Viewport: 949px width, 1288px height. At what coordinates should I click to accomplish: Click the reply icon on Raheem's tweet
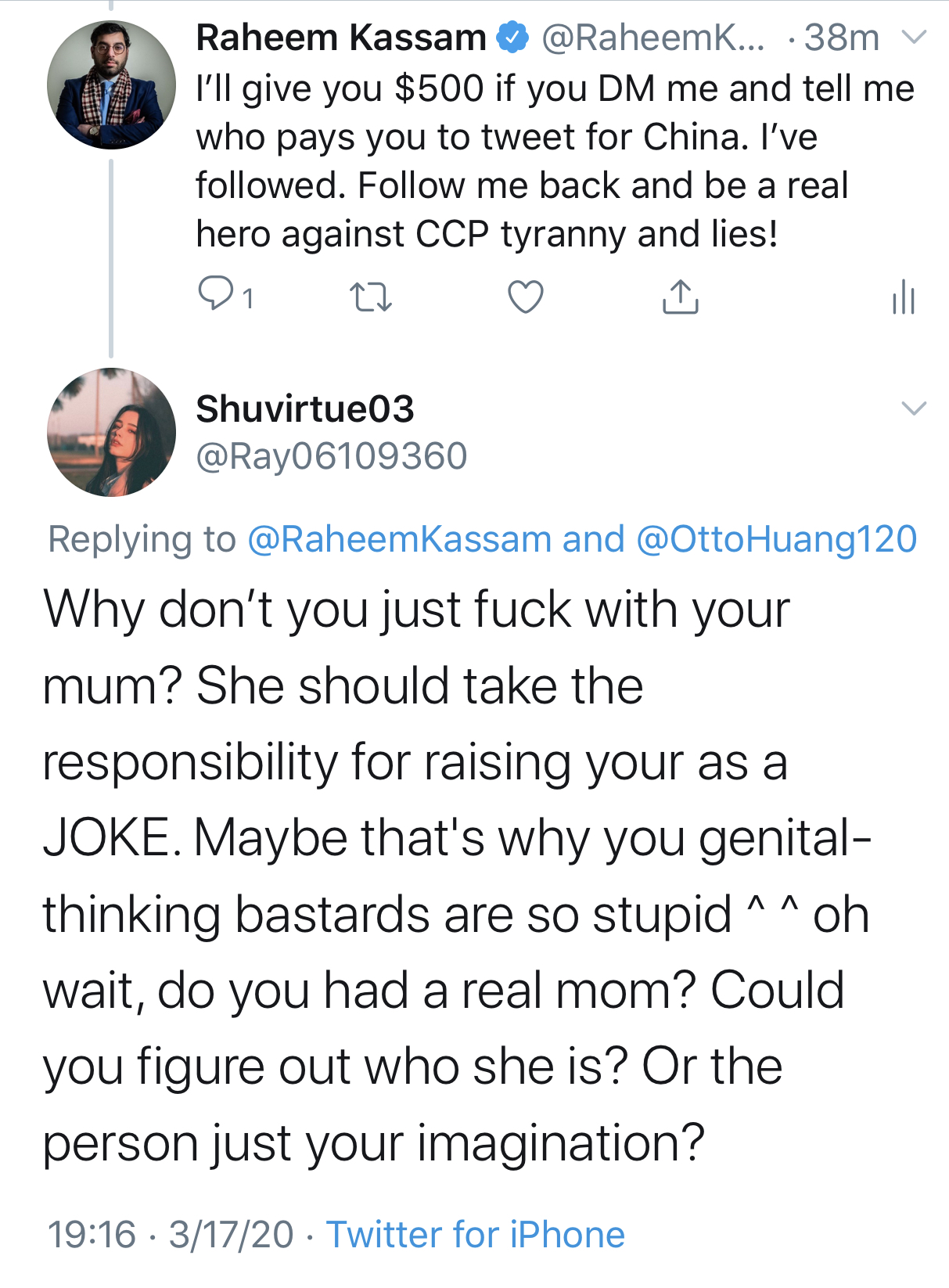pos(215,294)
